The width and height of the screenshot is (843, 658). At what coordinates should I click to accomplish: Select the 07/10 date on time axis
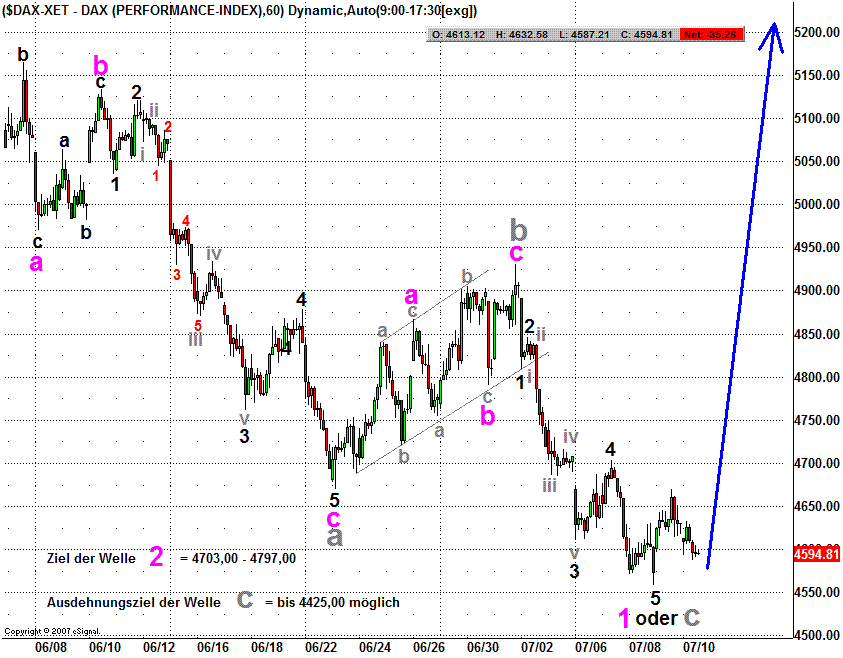699,648
